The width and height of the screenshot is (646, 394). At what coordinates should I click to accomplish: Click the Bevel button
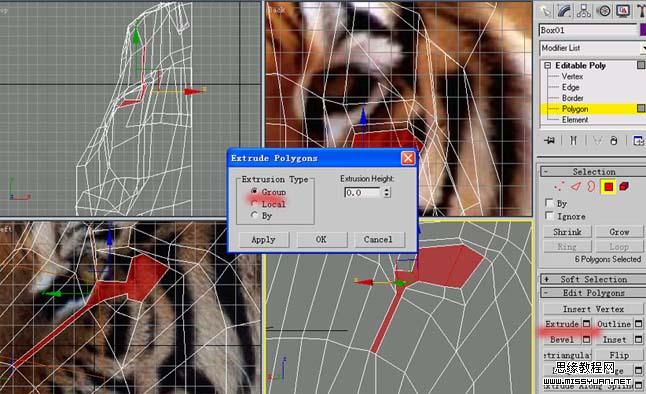tap(562, 340)
